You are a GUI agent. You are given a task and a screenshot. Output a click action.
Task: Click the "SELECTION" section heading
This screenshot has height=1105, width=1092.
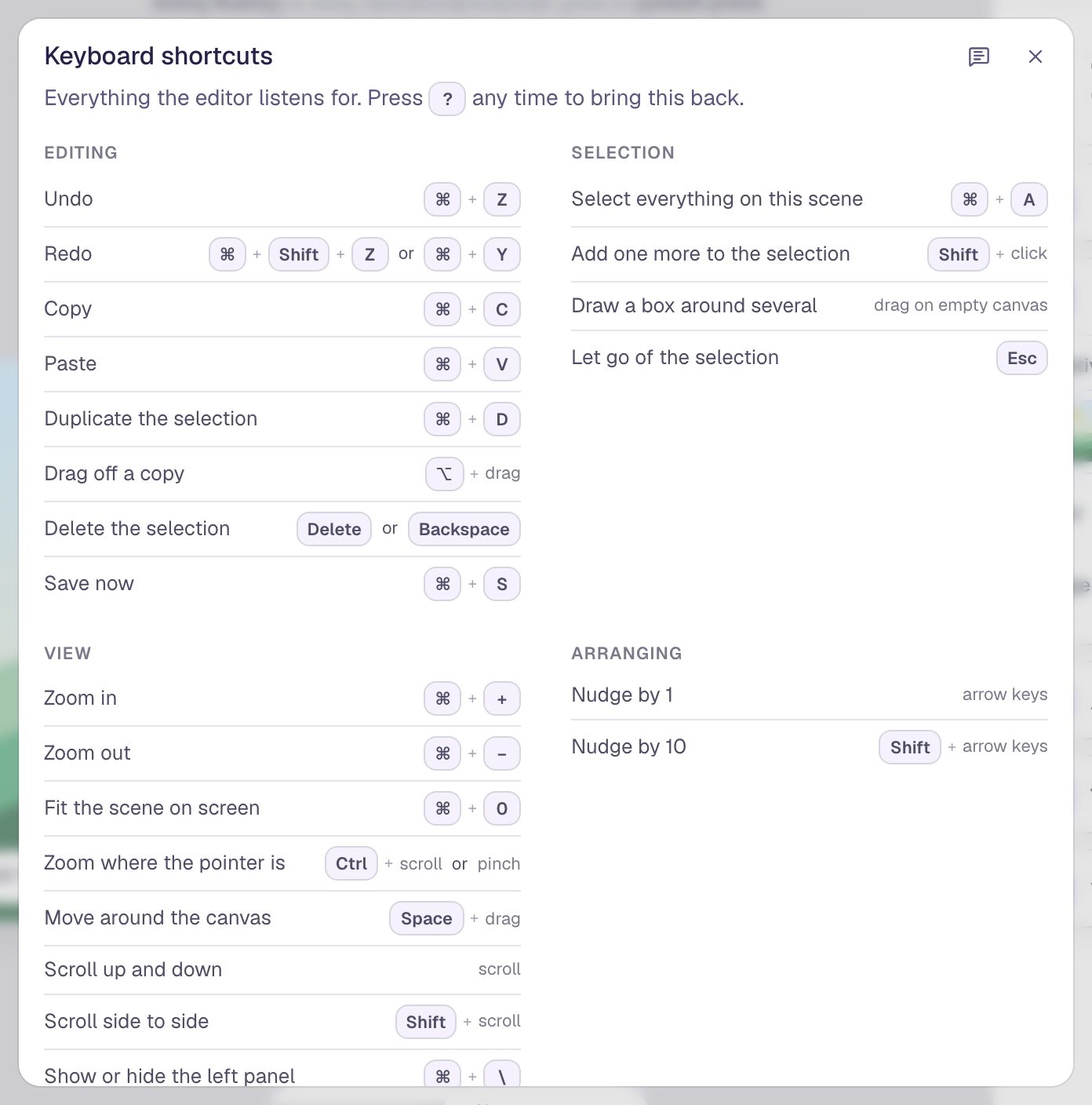click(x=623, y=152)
